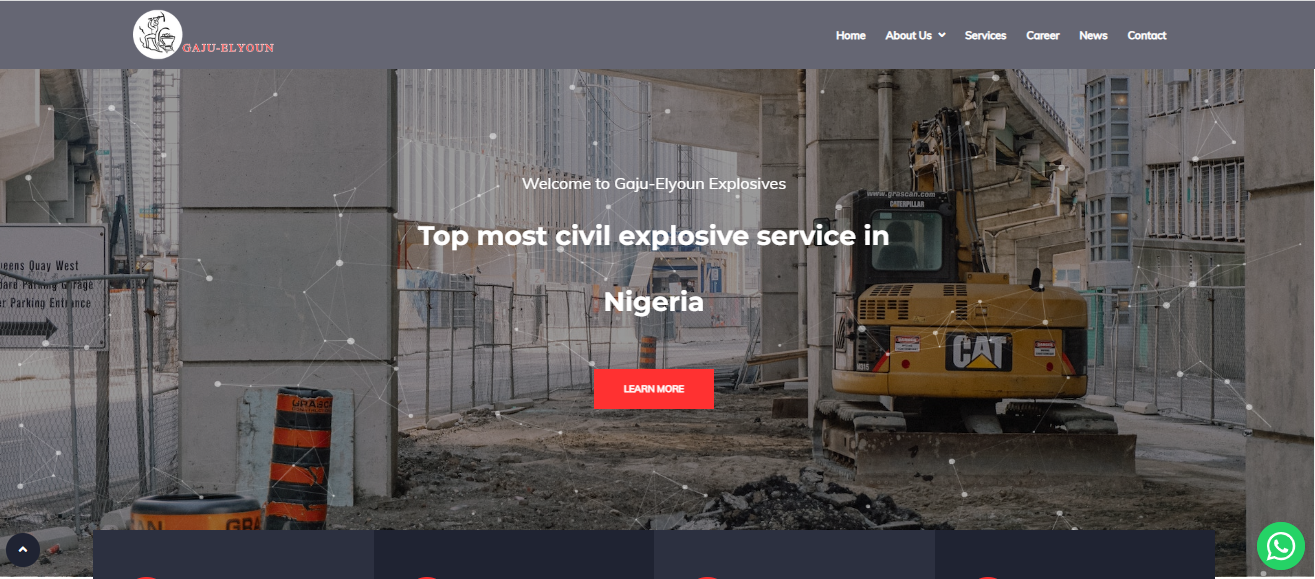
Task: Select the third dark feature card
Action: click(794, 554)
